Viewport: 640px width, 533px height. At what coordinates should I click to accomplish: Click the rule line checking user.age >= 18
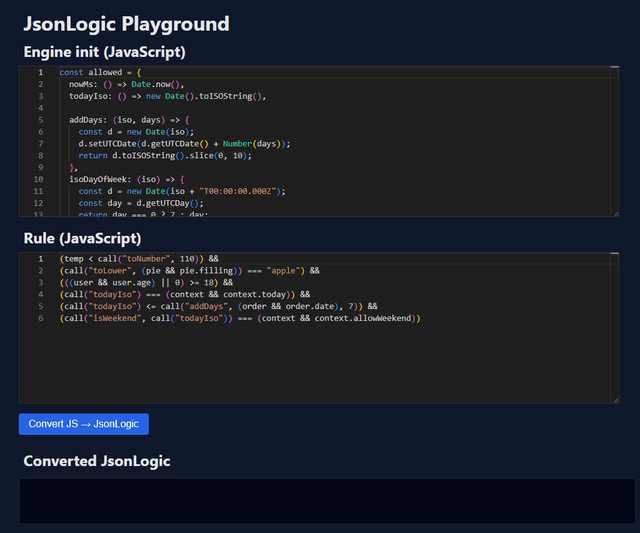146,282
